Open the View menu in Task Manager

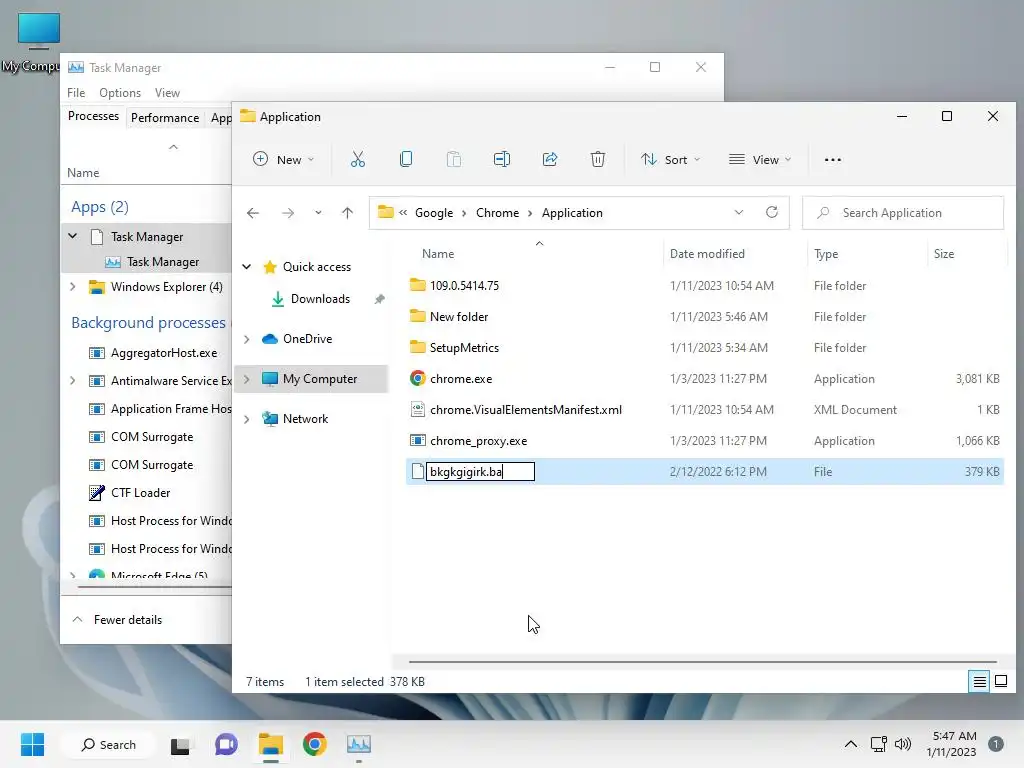click(167, 93)
